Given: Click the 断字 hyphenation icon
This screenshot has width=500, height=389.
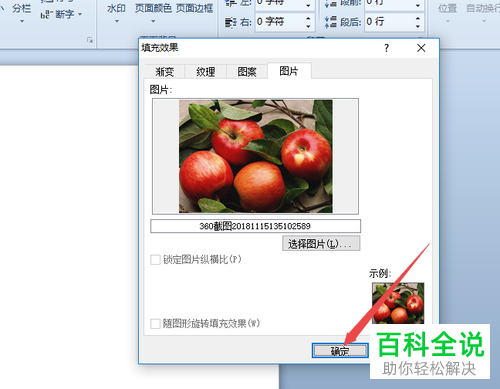Looking at the screenshot, I should [46, 14].
